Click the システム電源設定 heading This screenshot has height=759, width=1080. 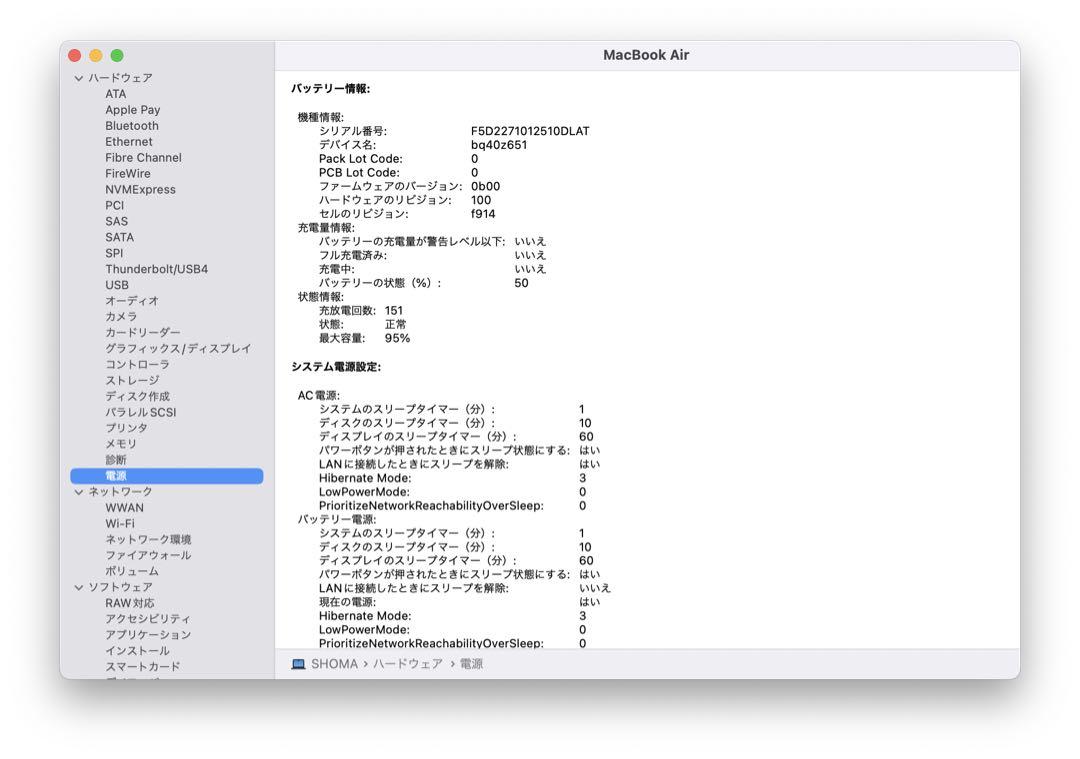coord(336,366)
